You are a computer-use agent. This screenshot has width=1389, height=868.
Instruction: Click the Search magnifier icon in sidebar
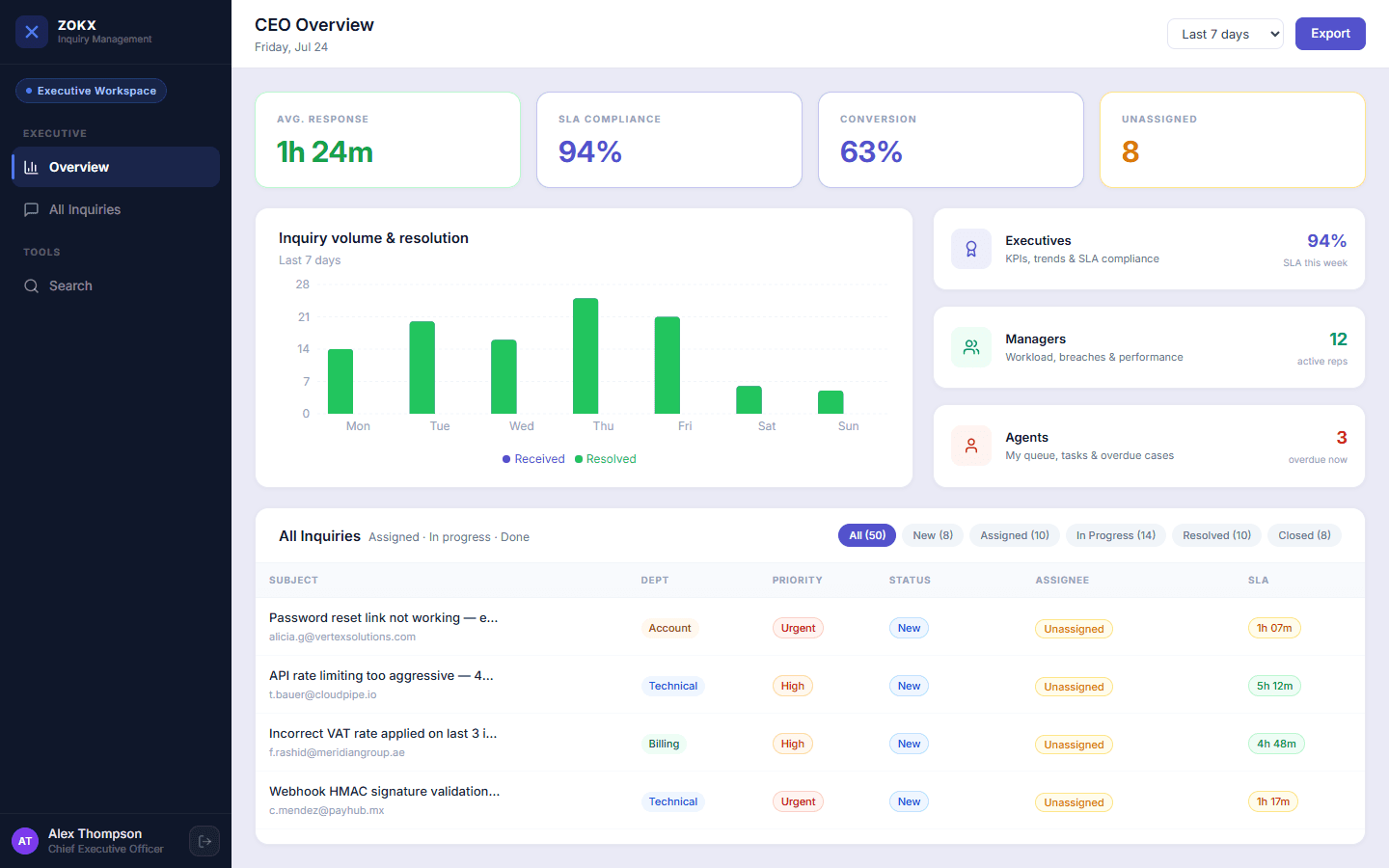pyautogui.click(x=31, y=285)
